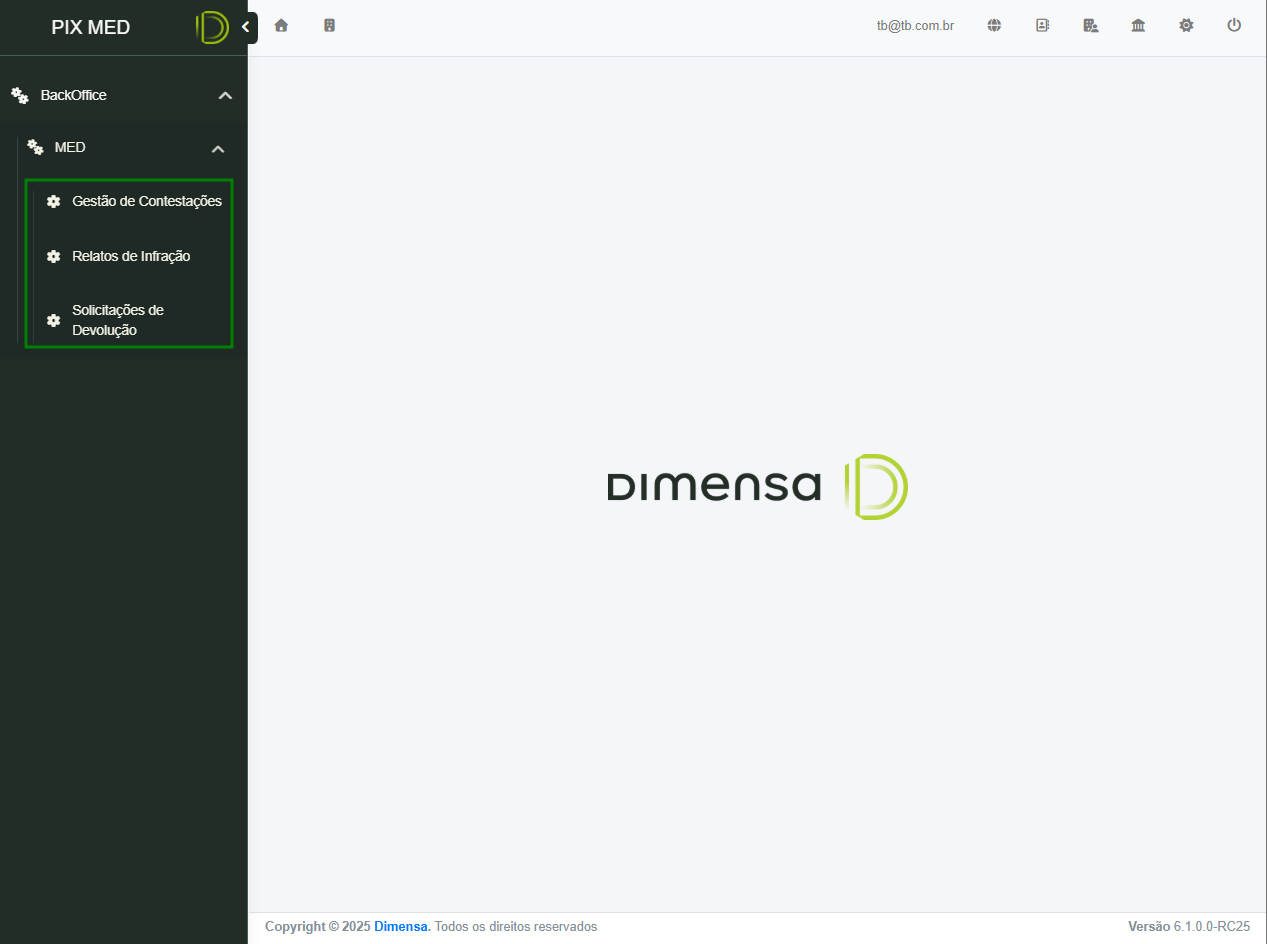Open the tb@tb.com.br user account
Viewport: 1267px width, 944px height.
[915, 26]
